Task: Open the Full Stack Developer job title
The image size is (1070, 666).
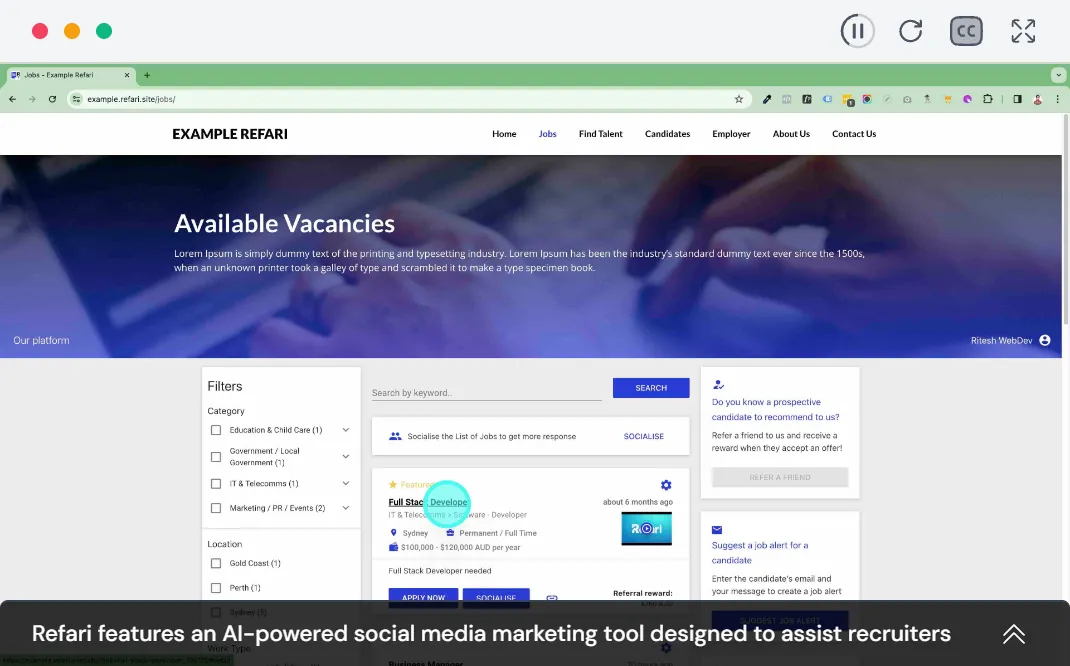Action: click(x=428, y=502)
